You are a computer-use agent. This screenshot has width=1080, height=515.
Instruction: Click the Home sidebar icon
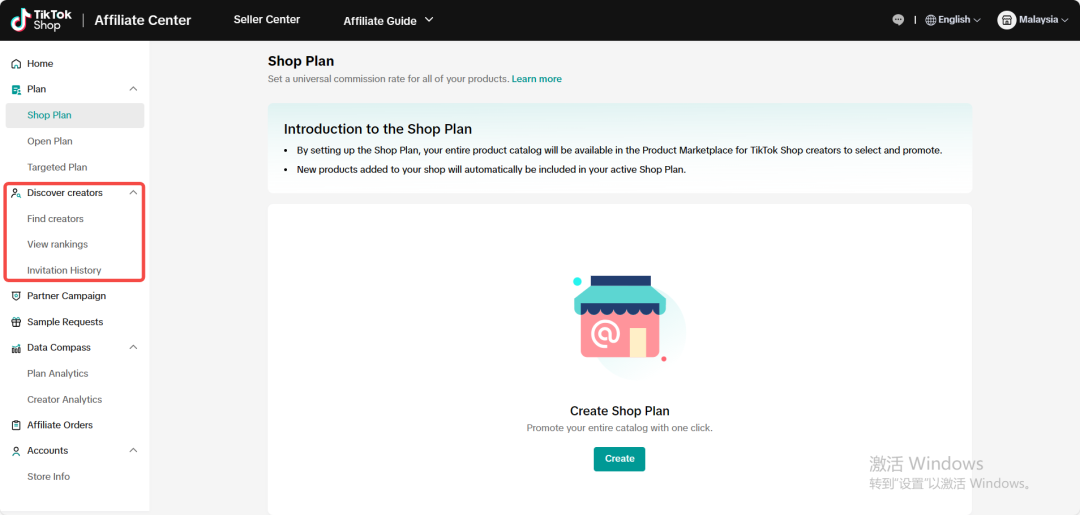(x=16, y=64)
